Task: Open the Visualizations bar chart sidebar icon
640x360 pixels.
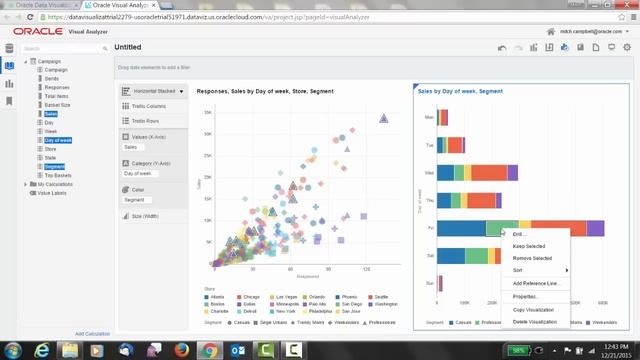Action: tap(9, 84)
